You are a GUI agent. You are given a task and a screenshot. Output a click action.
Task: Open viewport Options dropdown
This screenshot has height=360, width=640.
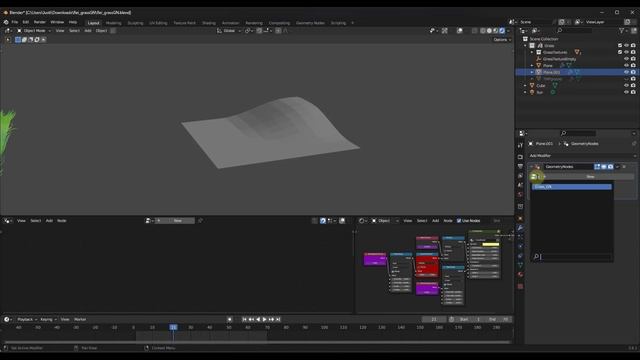point(502,40)
